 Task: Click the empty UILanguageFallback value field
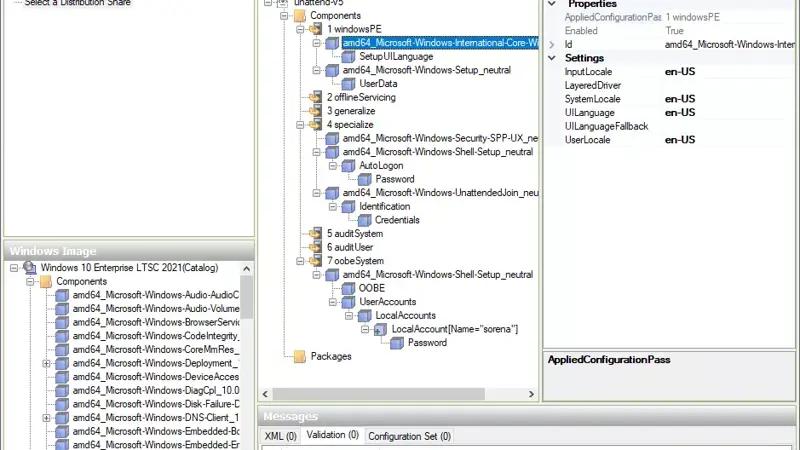pyautogui.click(x=728, y=126)
